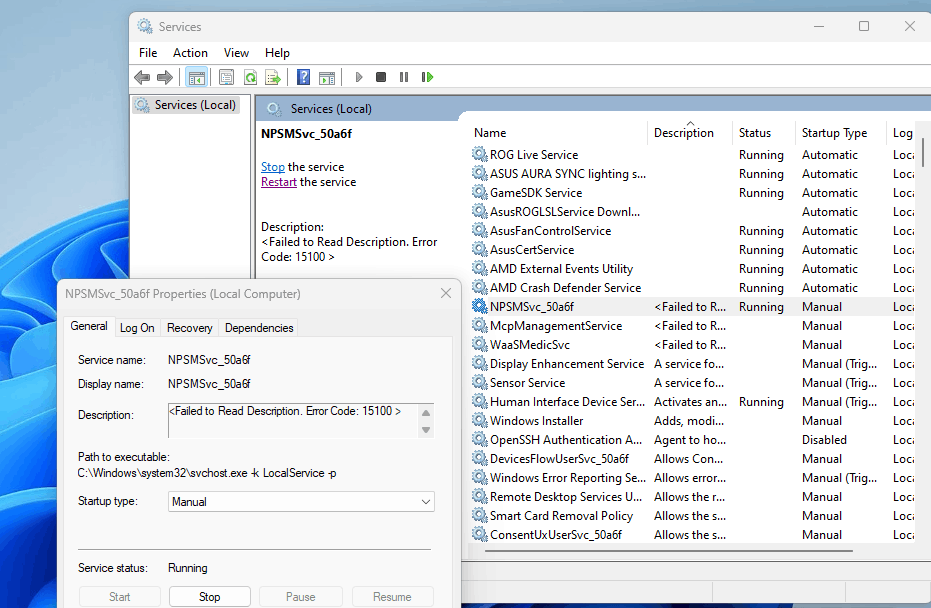Click the Resume button in Properties dialog
Image resolution: width=931 pixels, height=608 pixels.
pyautogui.click(x=392, y=597)
